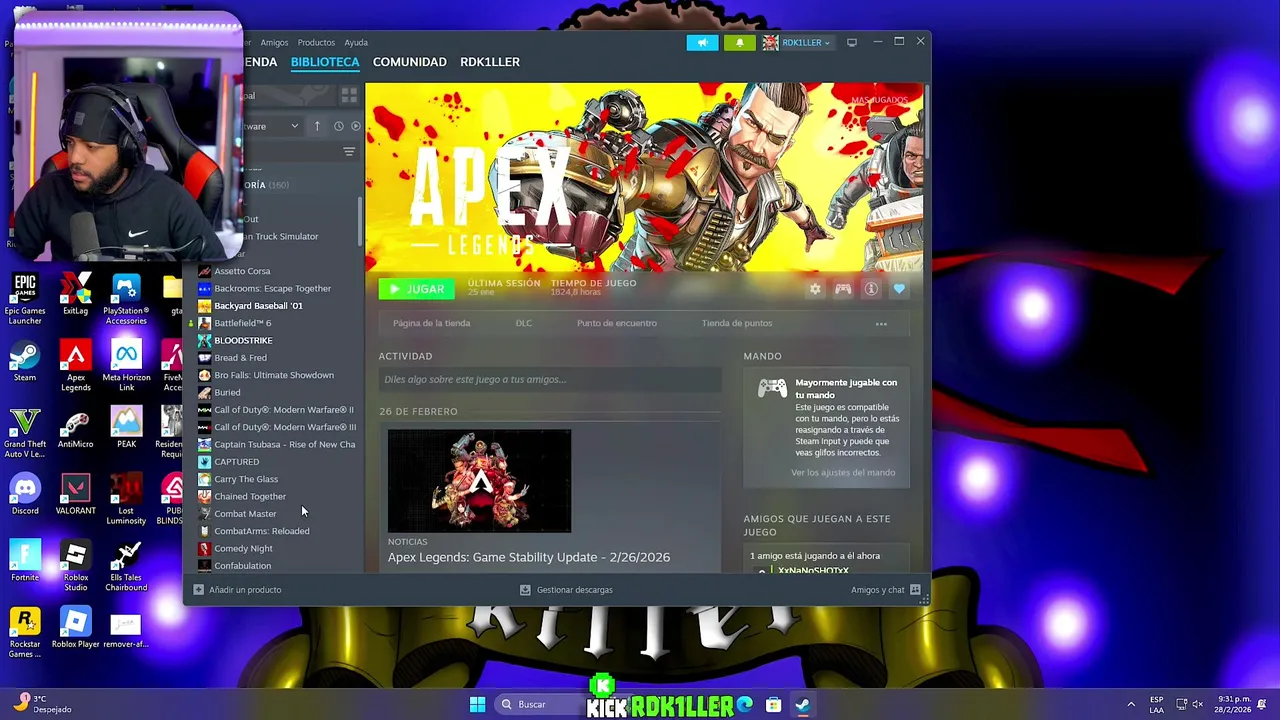Open Gestionar descargas

566,590
